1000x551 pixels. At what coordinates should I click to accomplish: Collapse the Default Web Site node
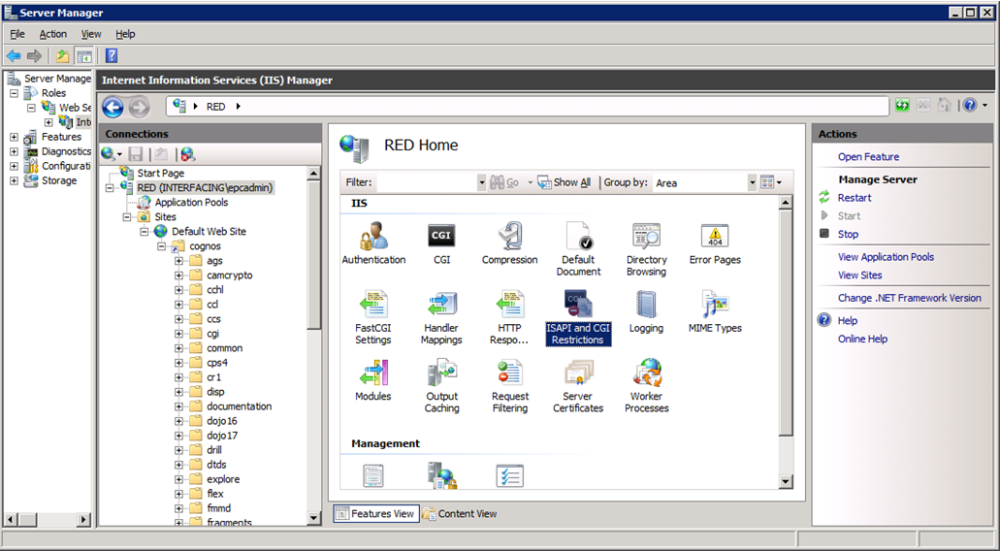[143, 231]
